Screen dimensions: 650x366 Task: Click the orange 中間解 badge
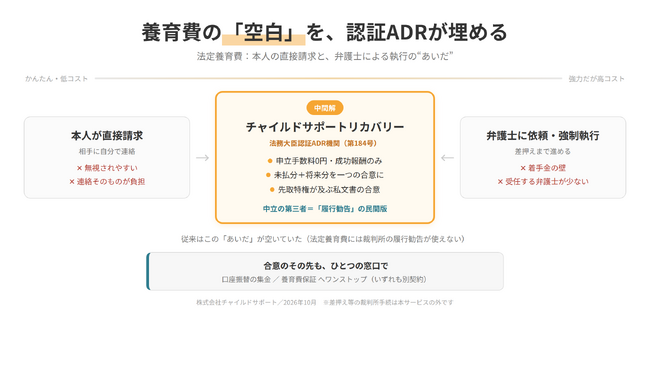coord(325,108)
